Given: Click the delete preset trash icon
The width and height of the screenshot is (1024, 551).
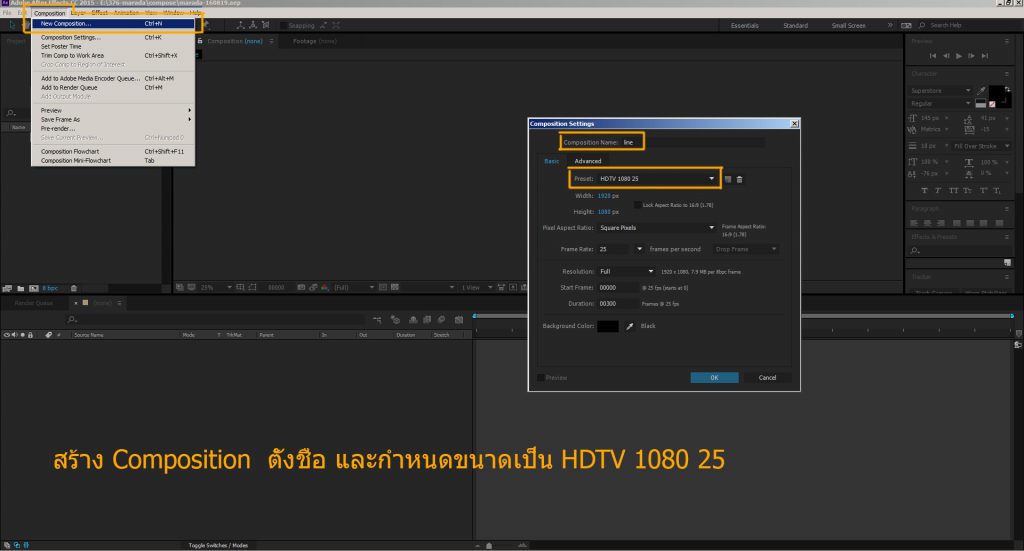Looking at the screenshot, I should tap(740, 179).
